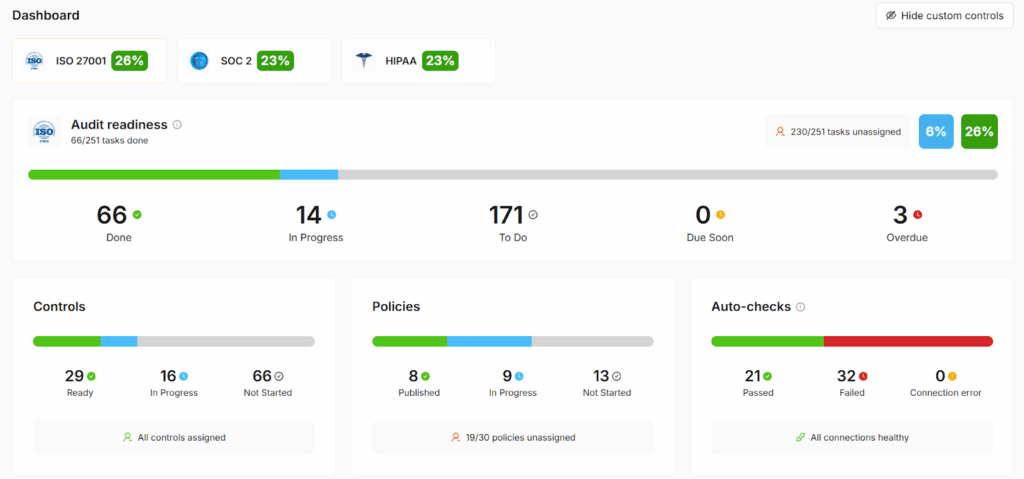Screen dimensions: 1024x479
Task: Click the Dashboard page title
Action: [46, 15]
